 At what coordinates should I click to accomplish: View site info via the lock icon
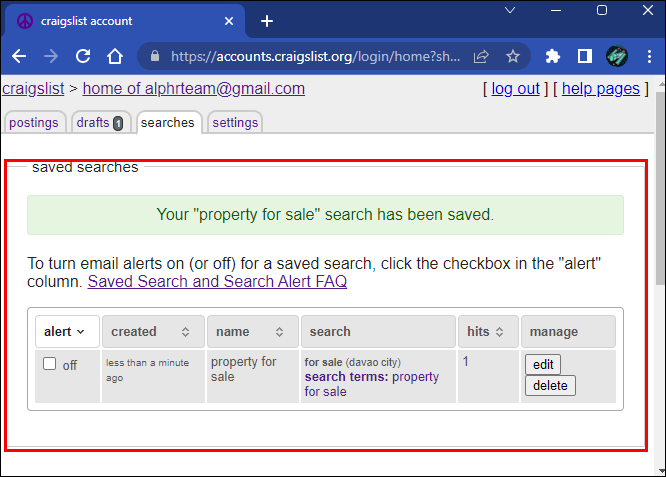pyautogui.click(x=155, y=56)
